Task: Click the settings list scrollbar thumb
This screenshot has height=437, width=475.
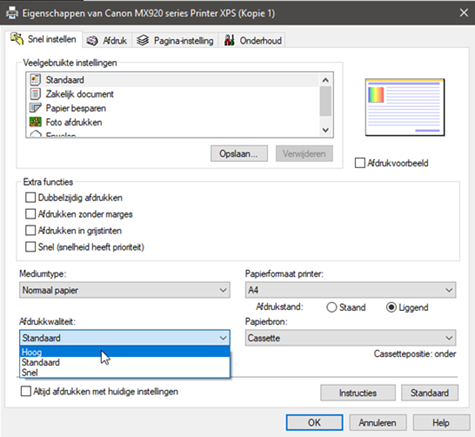Action: tap(326, 101)
